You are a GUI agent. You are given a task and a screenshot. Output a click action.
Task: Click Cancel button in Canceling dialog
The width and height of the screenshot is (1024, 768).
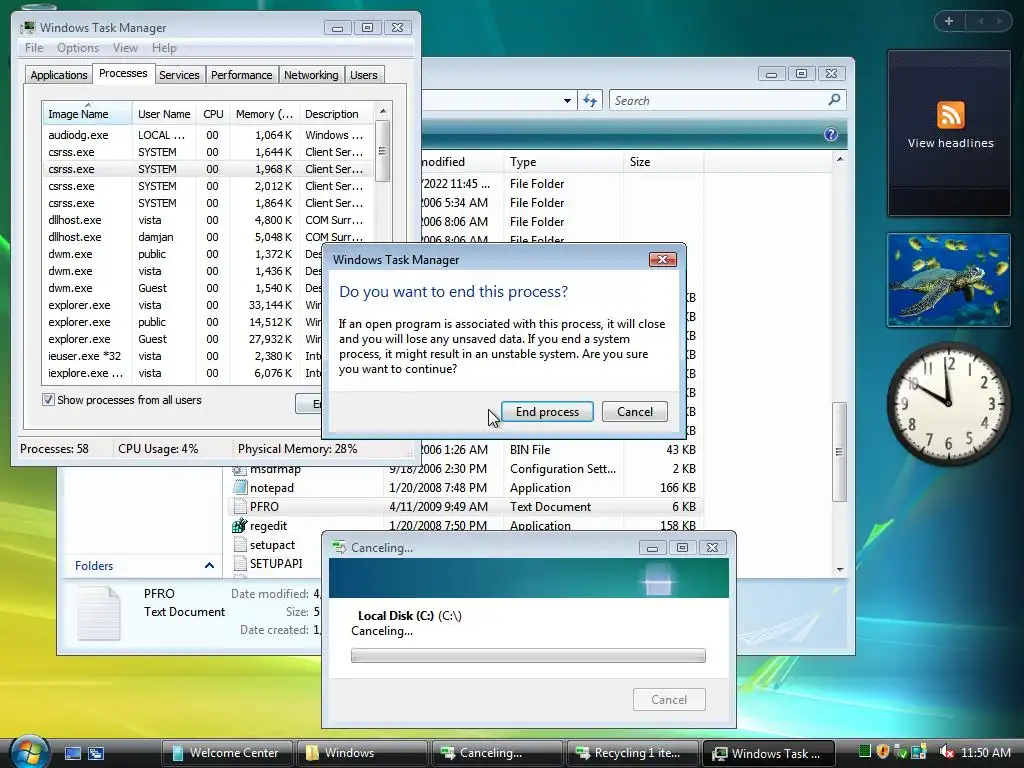(669, 699)
